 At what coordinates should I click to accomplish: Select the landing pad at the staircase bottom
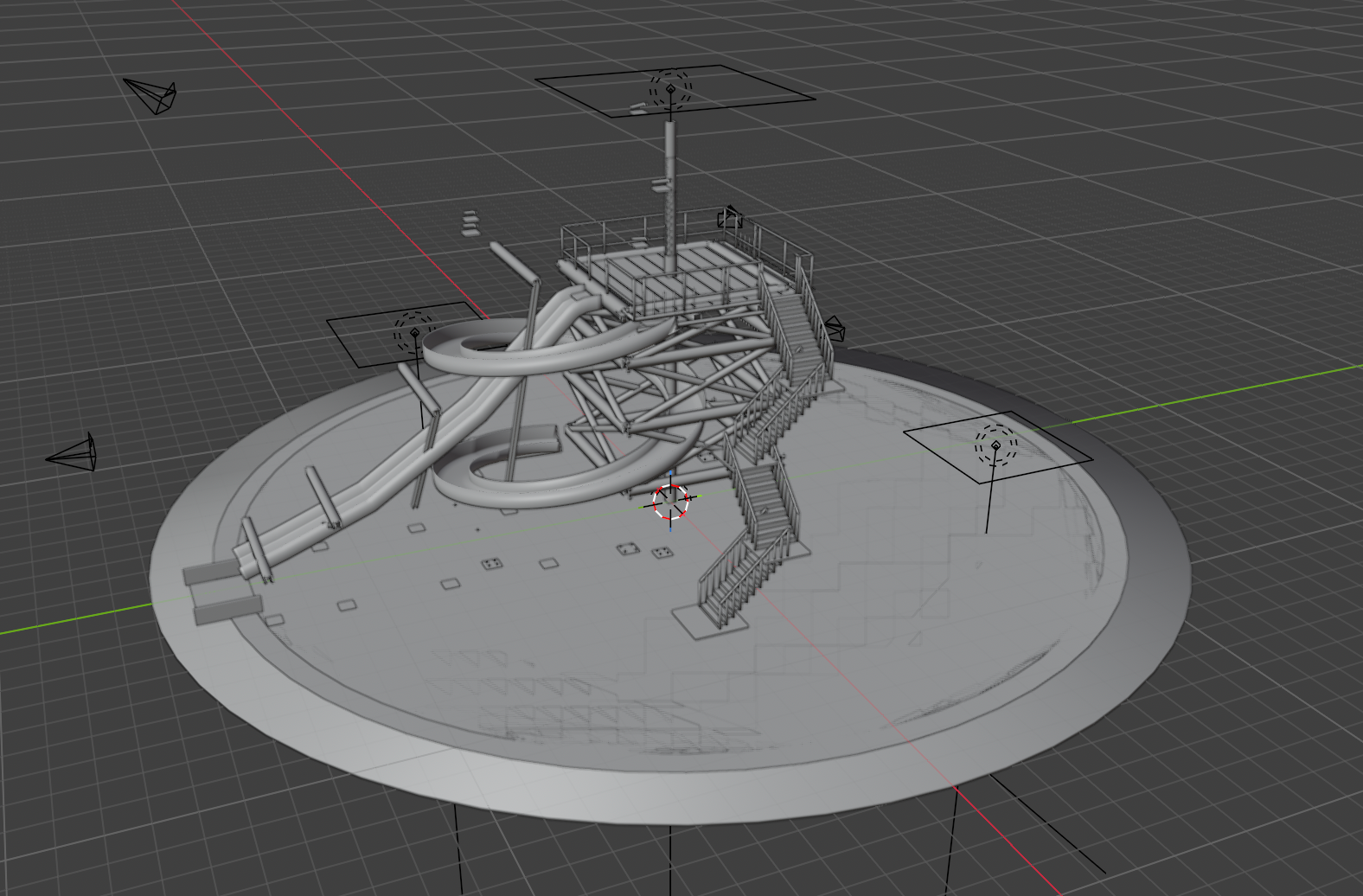[712, 619]
